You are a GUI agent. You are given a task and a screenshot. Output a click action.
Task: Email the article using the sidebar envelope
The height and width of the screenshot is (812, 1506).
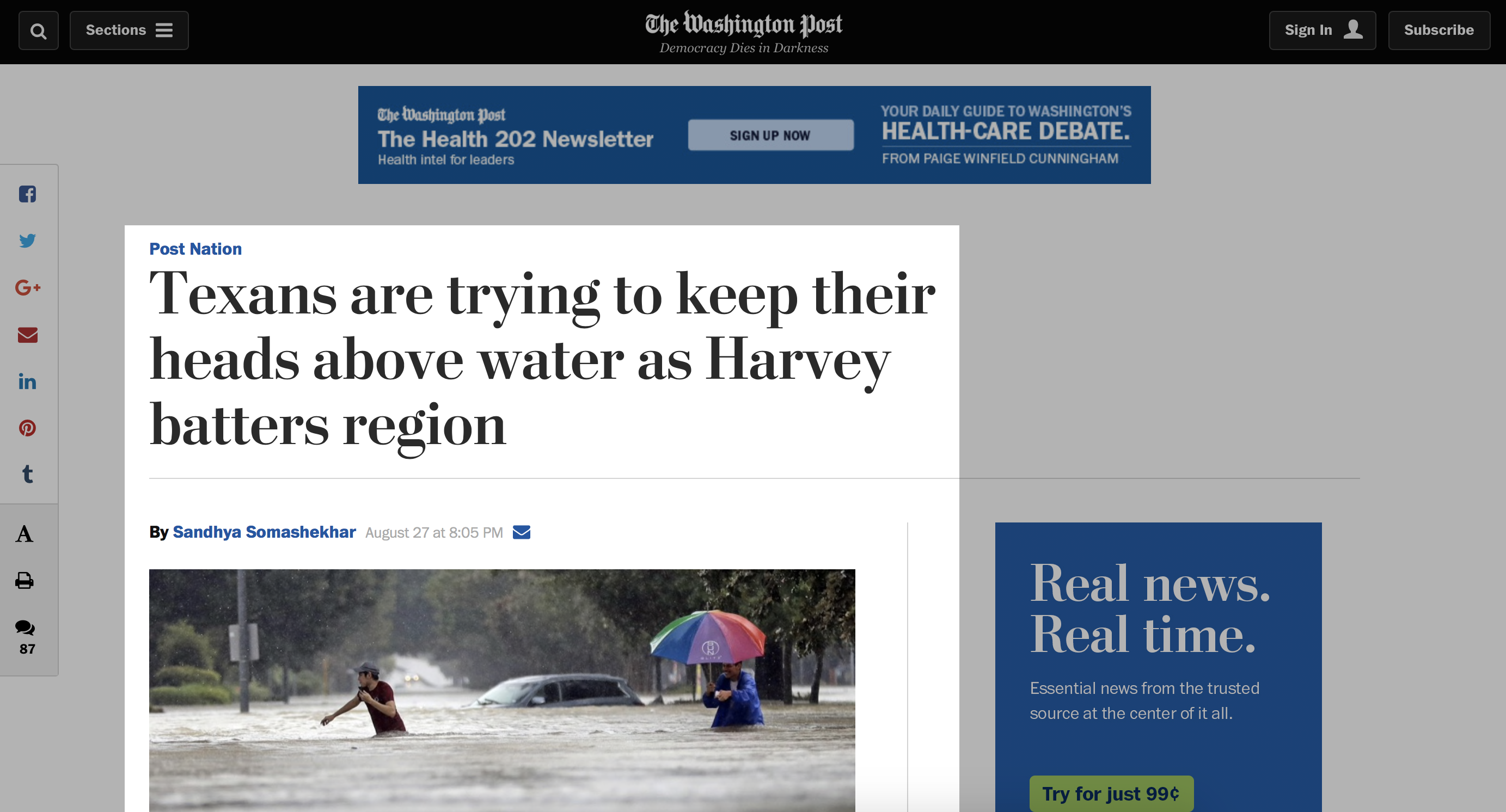point(27,335)
